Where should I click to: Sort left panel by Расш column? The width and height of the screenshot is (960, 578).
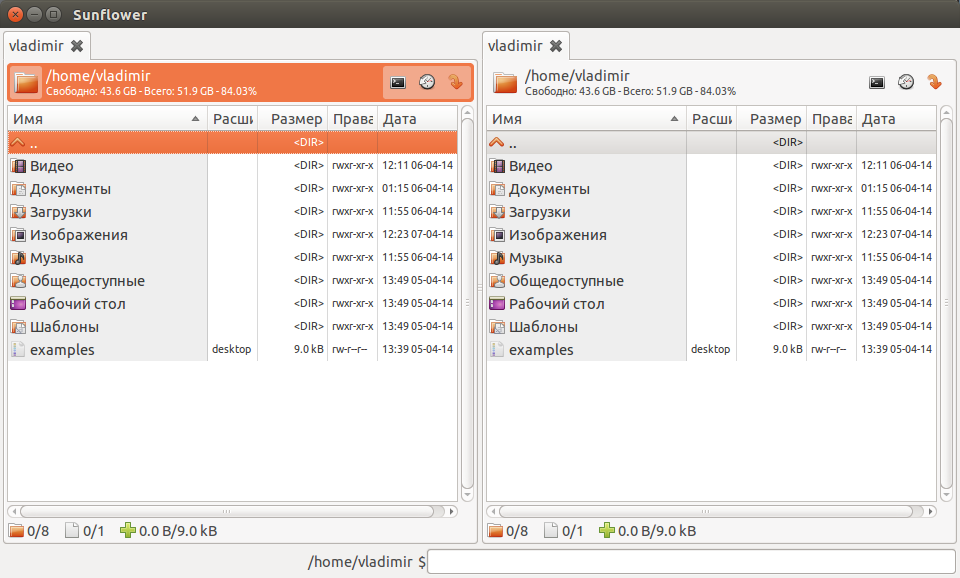coord(233,119)
